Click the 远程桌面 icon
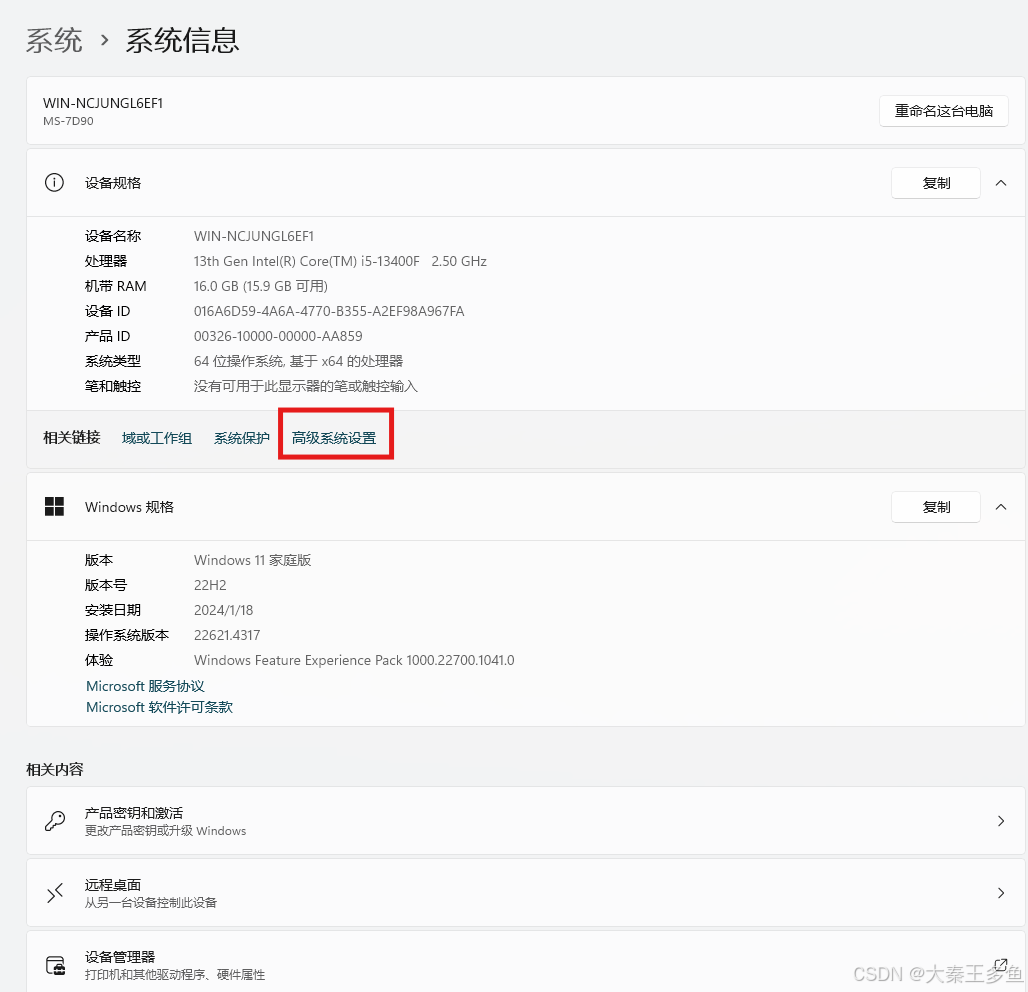The image size is (1028, 992). tap(55, 893)
